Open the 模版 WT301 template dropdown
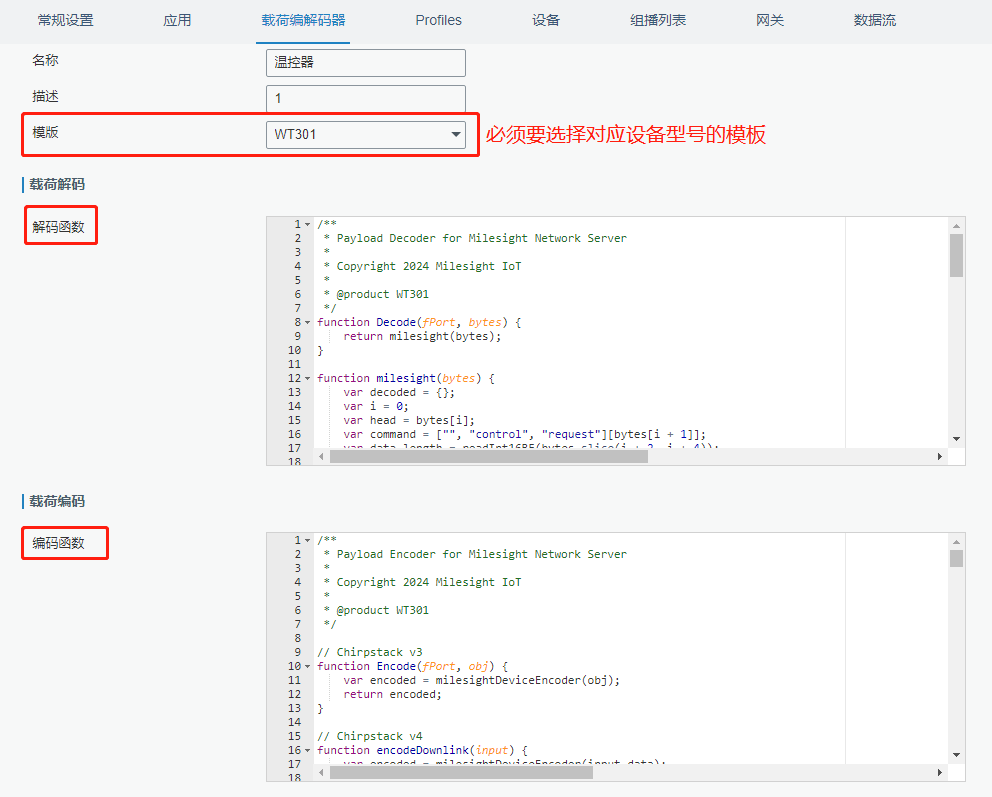992x797 pixels. (366, 135)
